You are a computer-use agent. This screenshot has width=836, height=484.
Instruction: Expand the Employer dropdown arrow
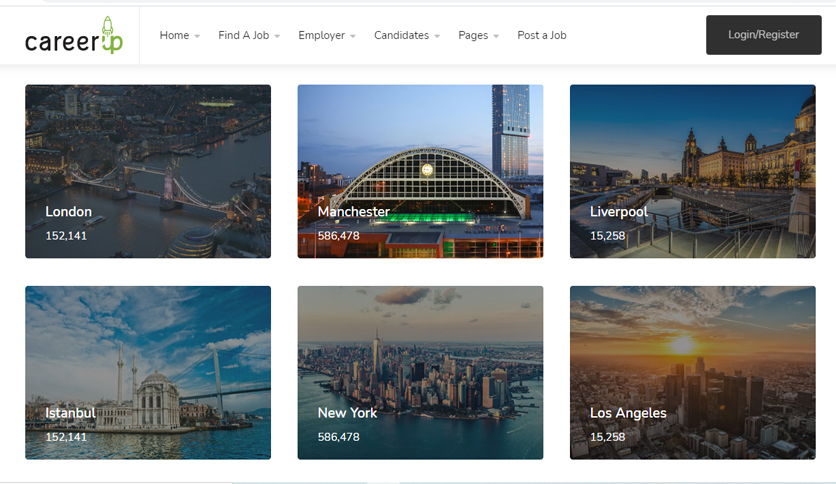coord(353,36)
